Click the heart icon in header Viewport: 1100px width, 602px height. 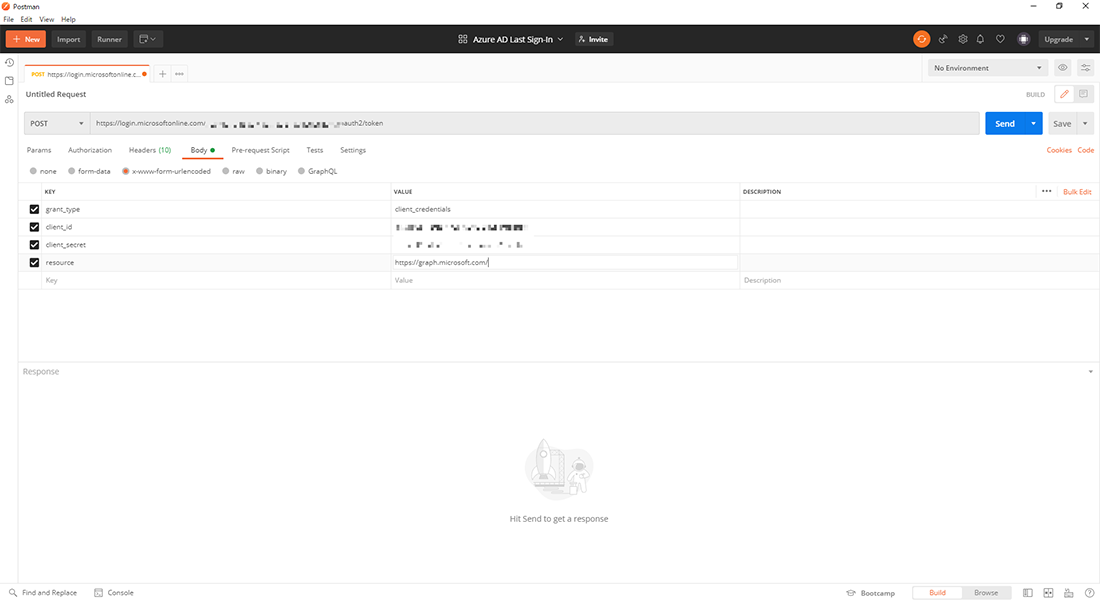coord(1000,39)
